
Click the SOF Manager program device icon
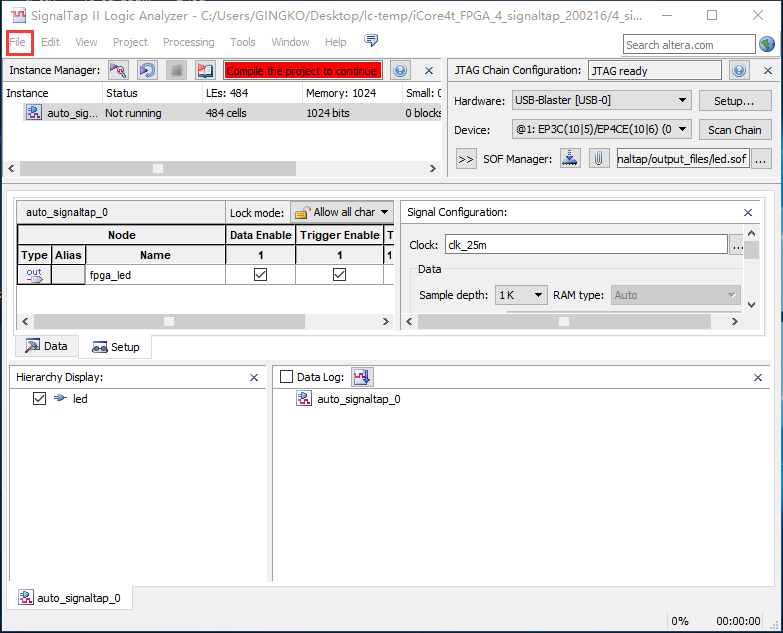(x=570, y=158)
